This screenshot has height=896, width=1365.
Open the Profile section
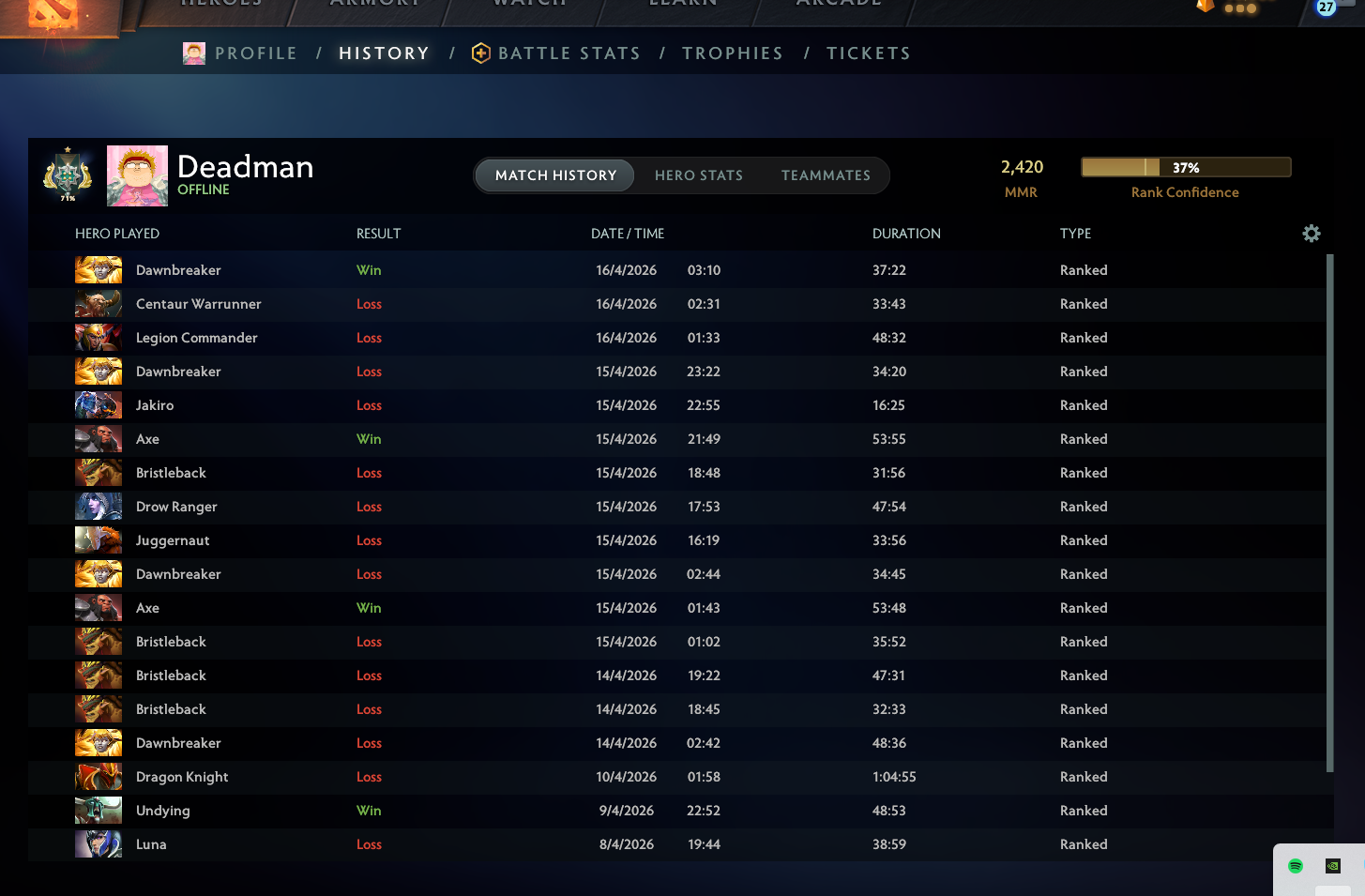pos(256,53)
